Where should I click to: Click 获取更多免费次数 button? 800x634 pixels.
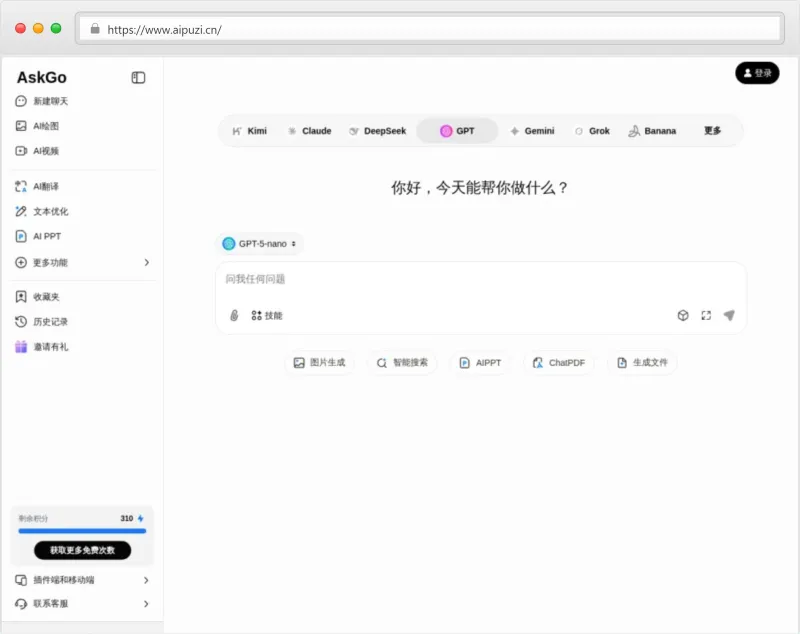(83, 550)
